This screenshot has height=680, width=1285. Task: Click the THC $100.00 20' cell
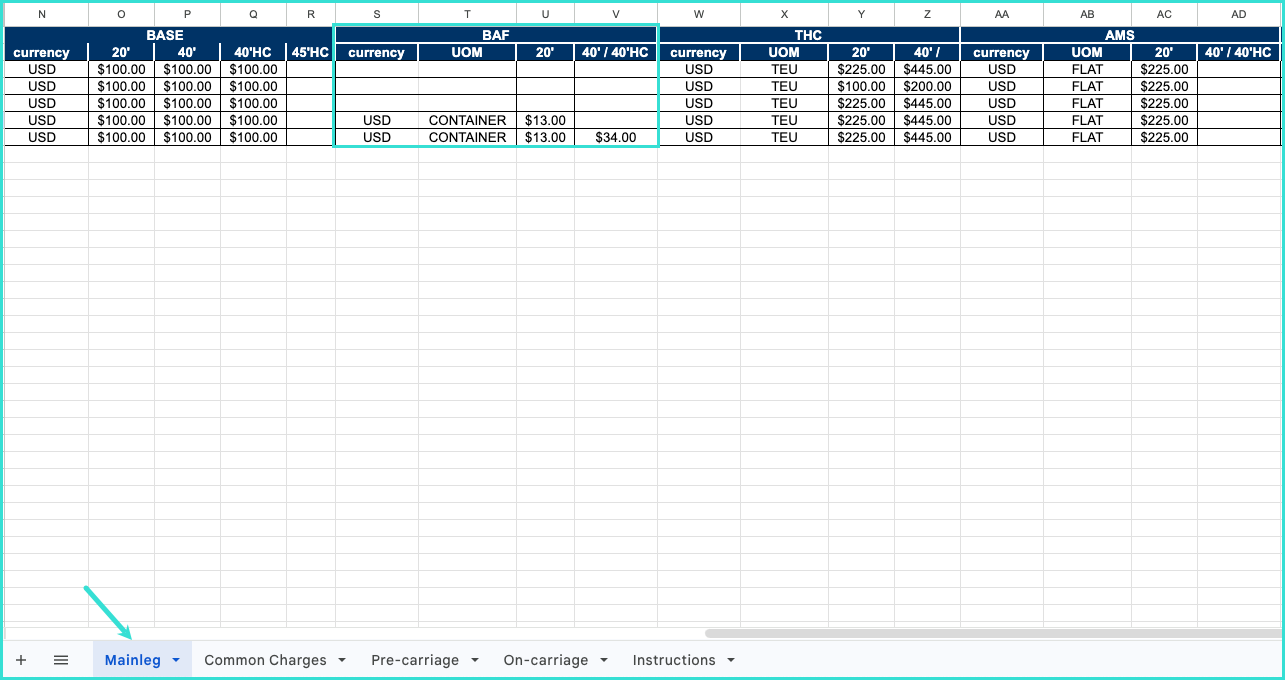point(861,86)
